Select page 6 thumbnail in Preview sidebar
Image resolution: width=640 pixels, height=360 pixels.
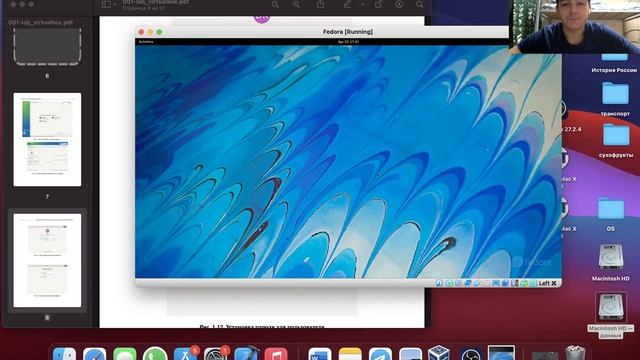47,47
